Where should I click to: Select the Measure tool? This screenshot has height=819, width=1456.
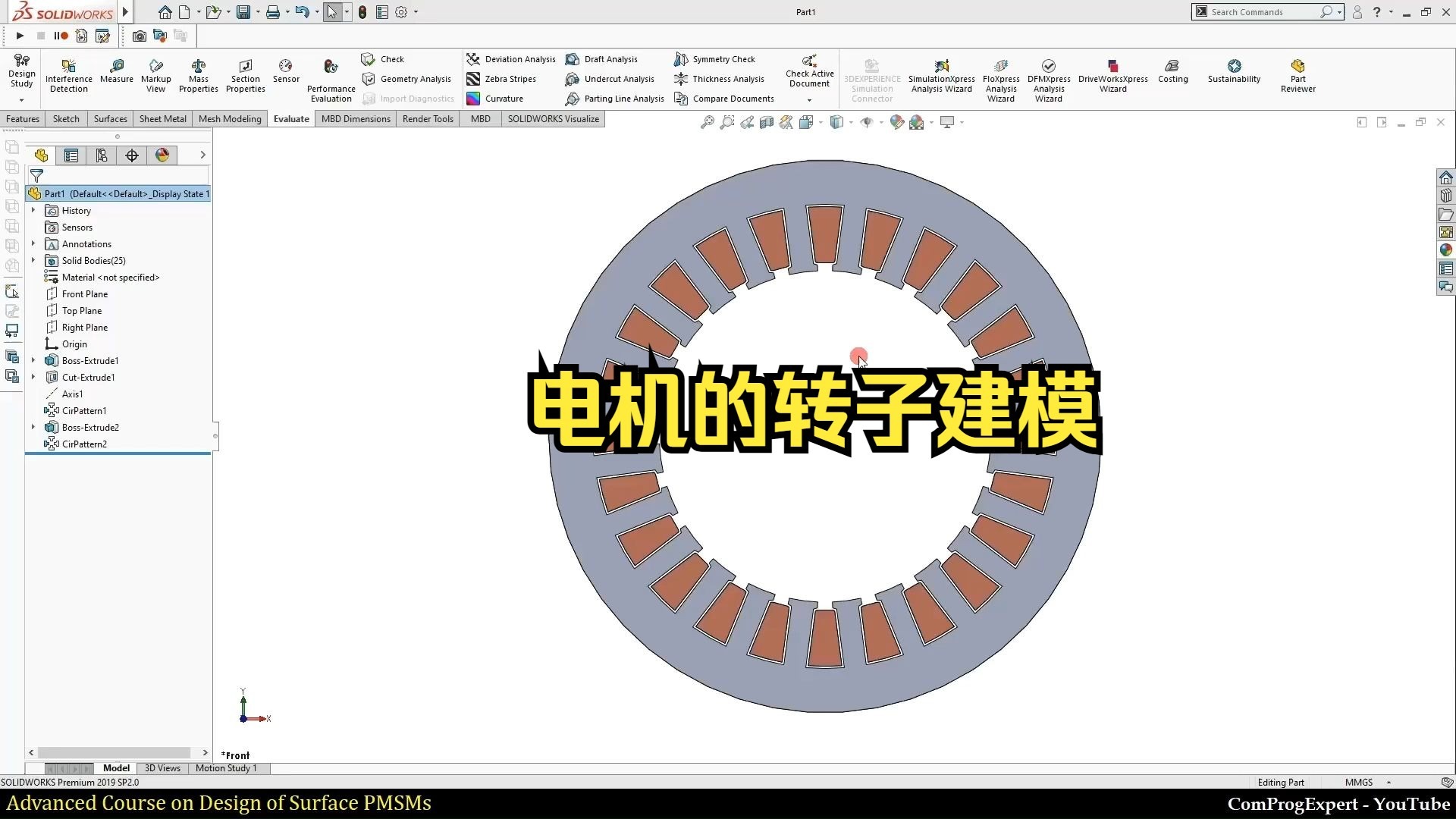coord(117,74)
